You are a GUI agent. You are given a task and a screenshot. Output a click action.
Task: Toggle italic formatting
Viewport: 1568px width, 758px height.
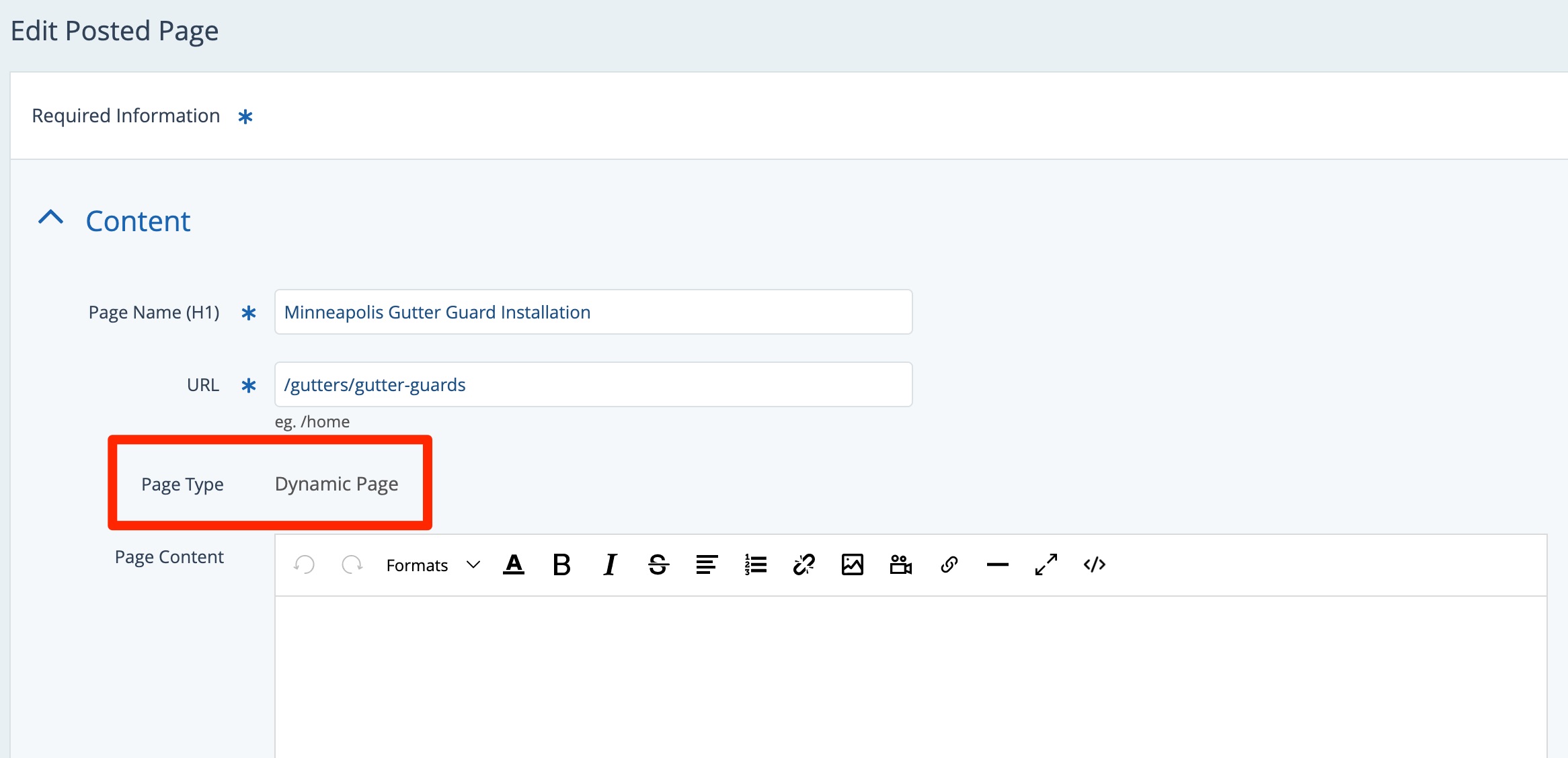610,565
